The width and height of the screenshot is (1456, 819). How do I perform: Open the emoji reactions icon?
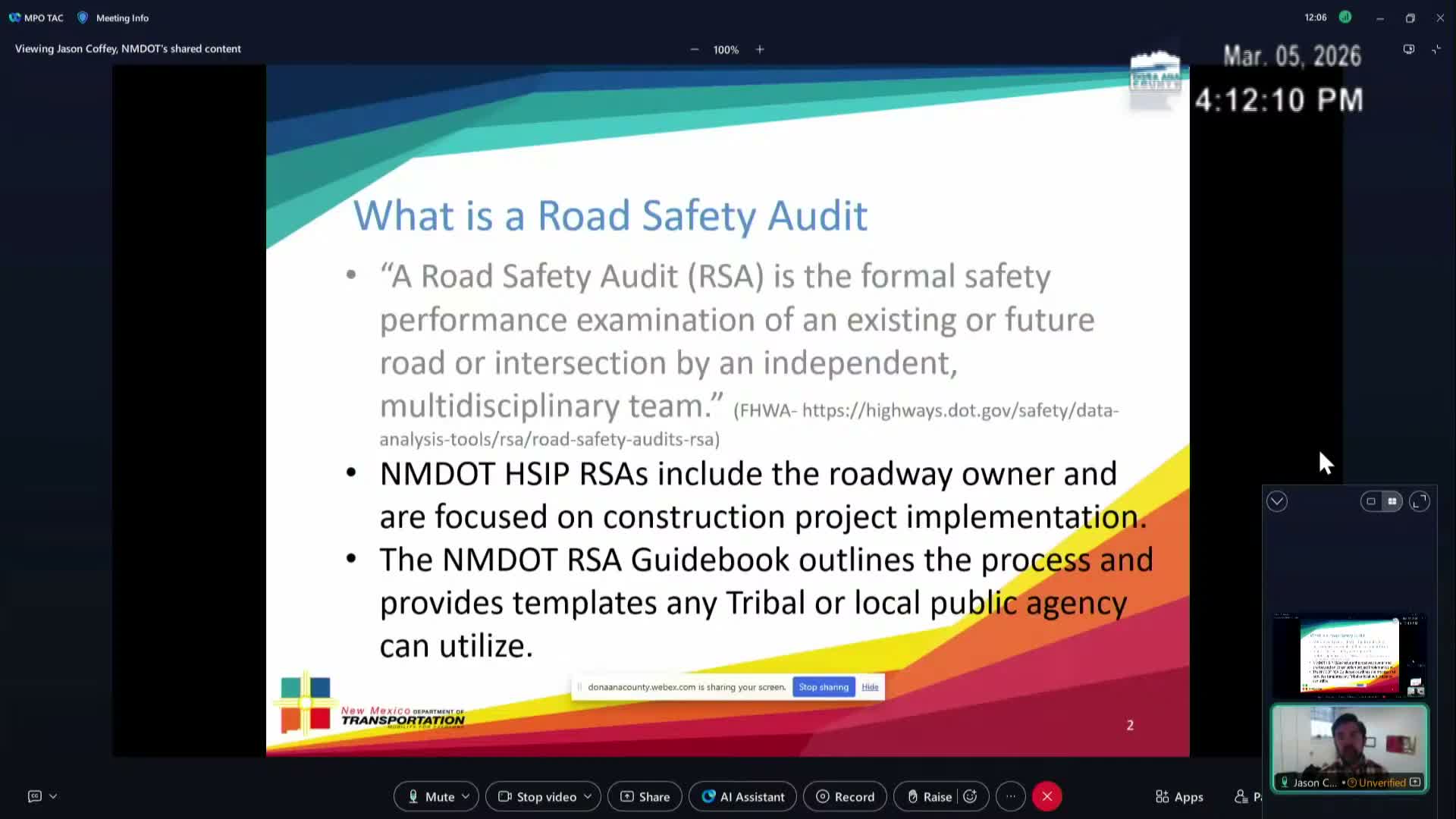click(971, 796)
